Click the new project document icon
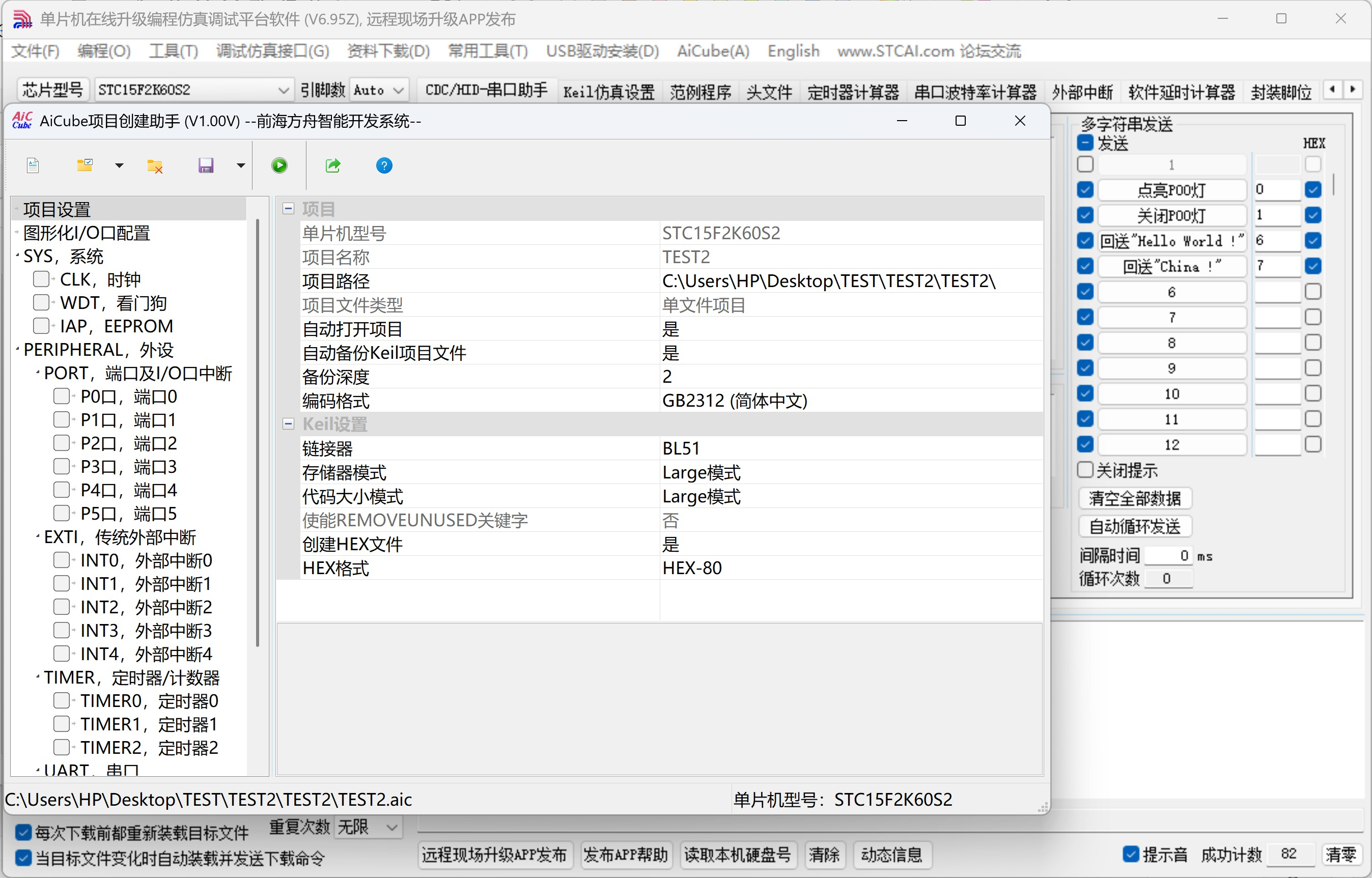The width and height of the screenshot is (1372, 878). click(x=33, y=166)
